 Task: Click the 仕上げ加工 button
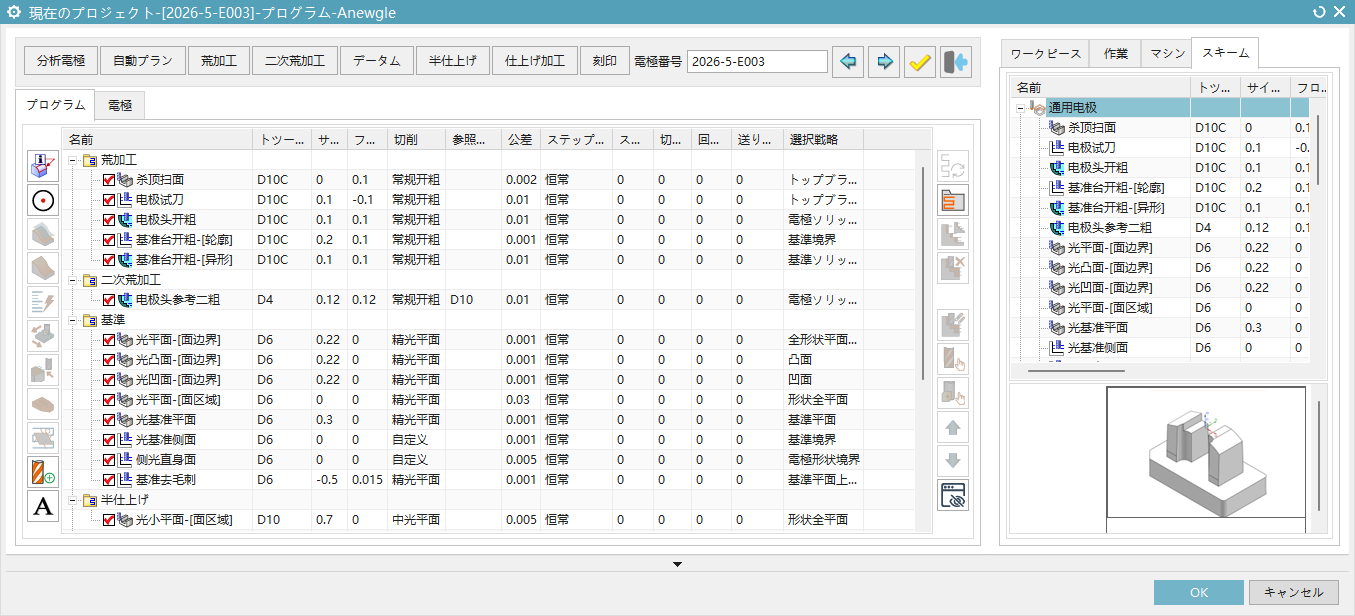[535, 61]
